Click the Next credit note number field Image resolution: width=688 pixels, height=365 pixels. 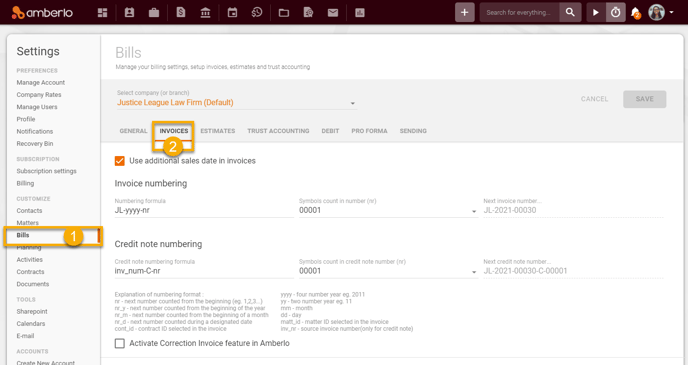coord(573,271)
